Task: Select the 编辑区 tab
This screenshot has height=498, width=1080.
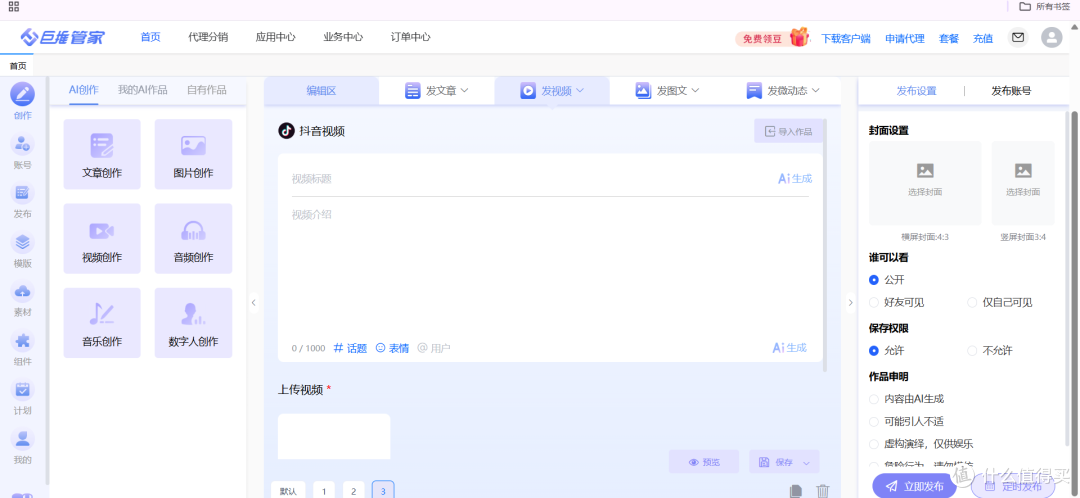Action: (321, 90)
